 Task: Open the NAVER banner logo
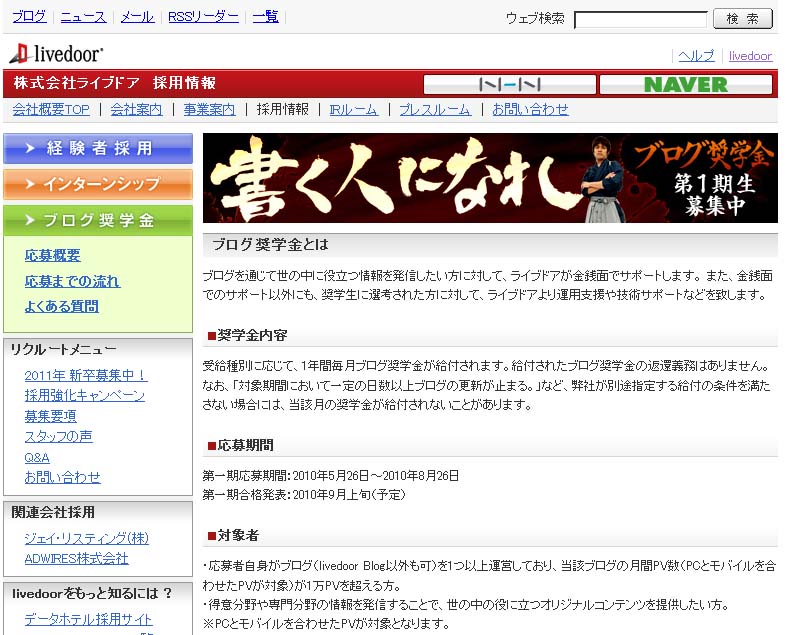[x=686, y=84]
